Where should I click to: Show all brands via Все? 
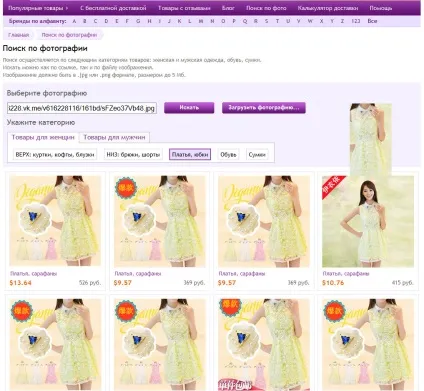coord(372,21)
